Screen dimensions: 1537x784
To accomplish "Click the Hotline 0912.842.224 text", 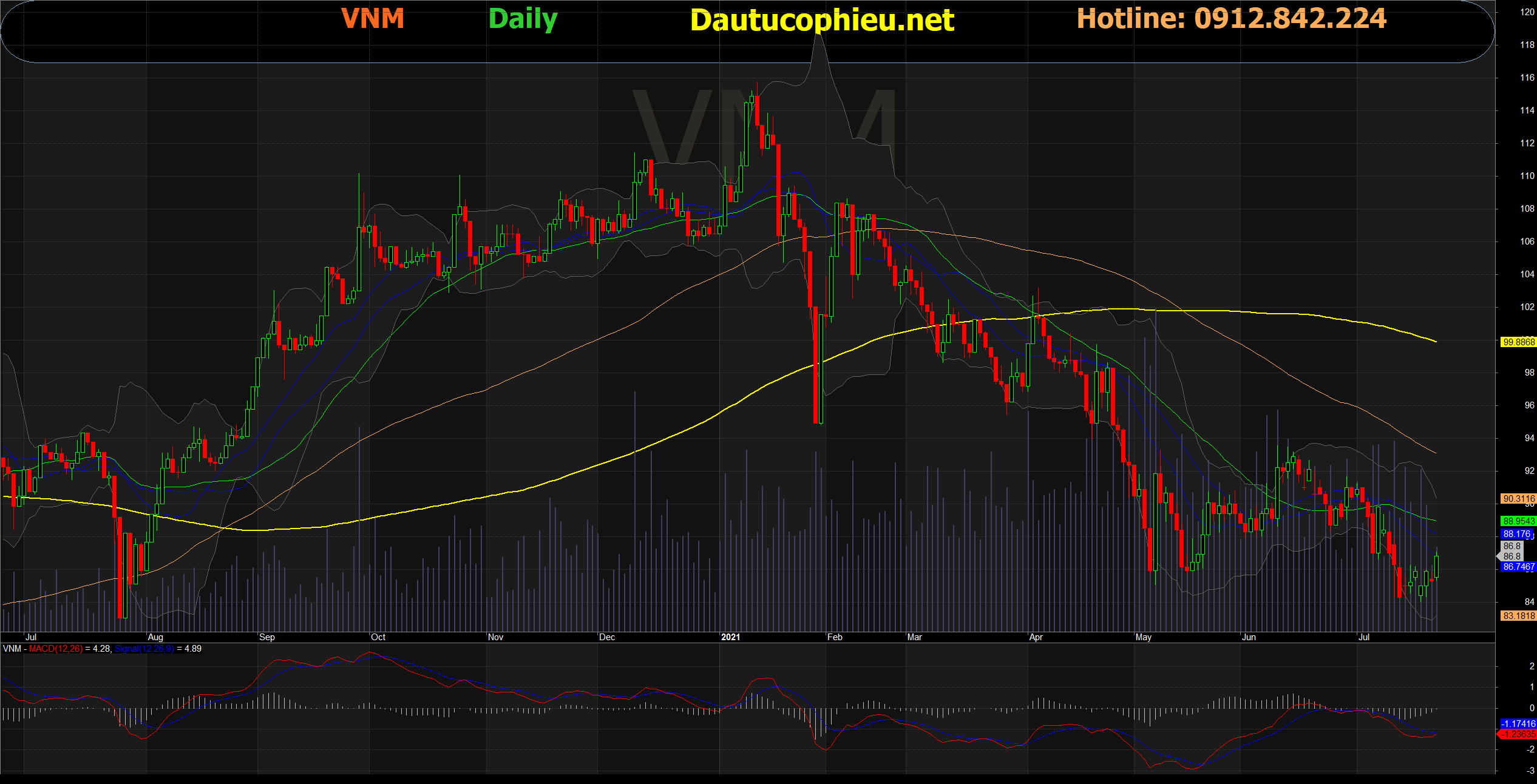I will (1232, 19).
